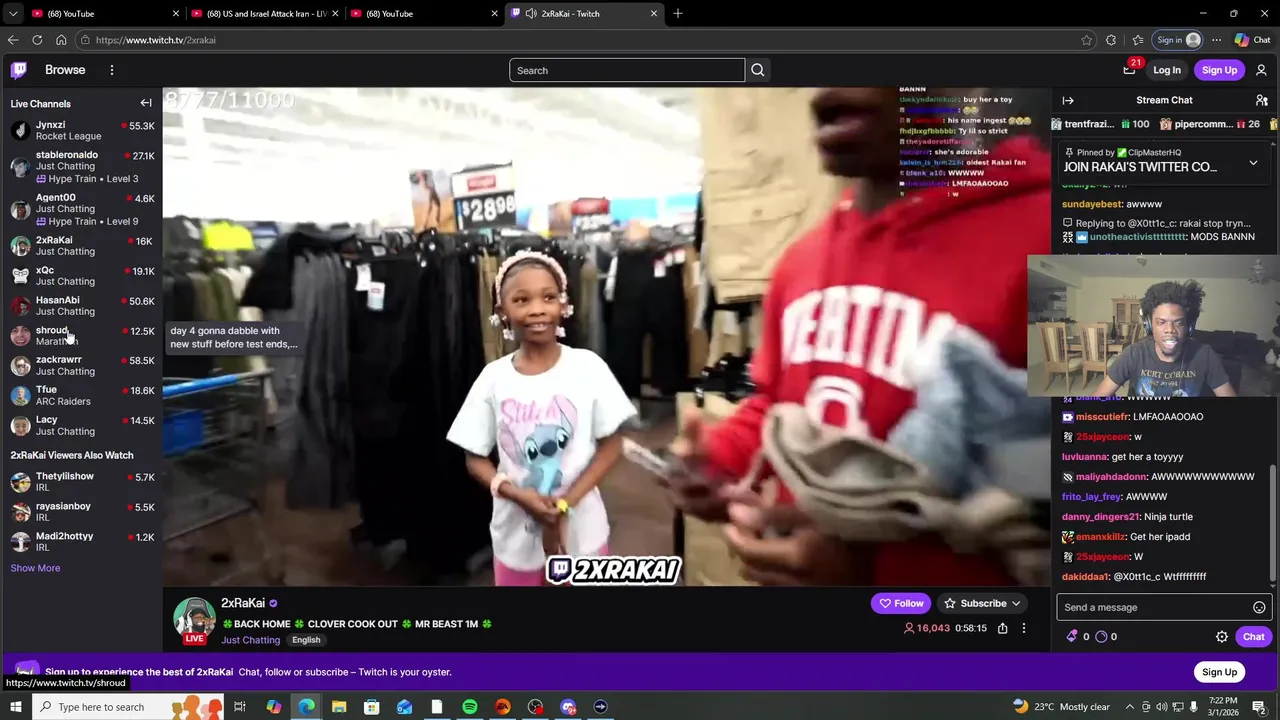Open the Browse page
1280x720 pixels.
click(65, 70)
